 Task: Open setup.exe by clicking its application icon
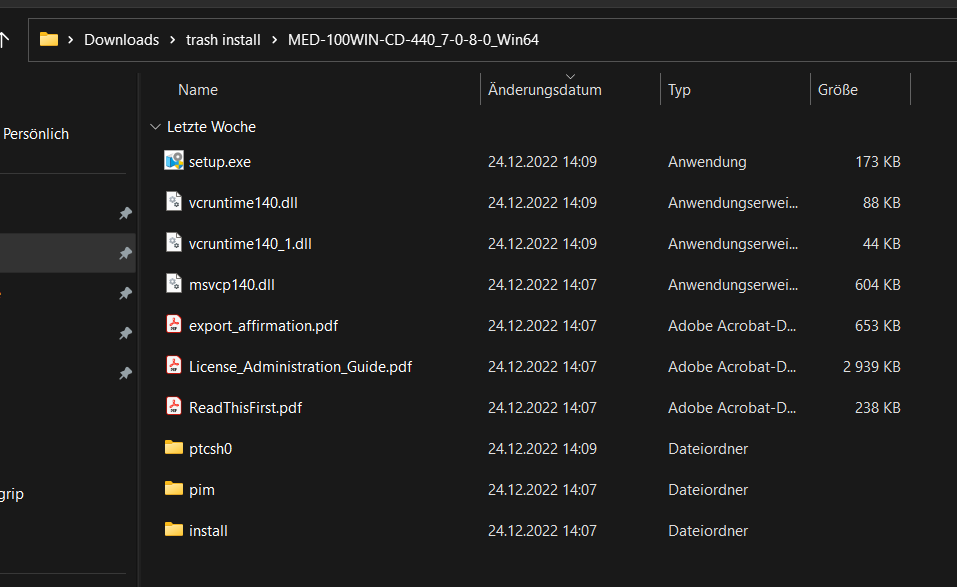[172, 161]
